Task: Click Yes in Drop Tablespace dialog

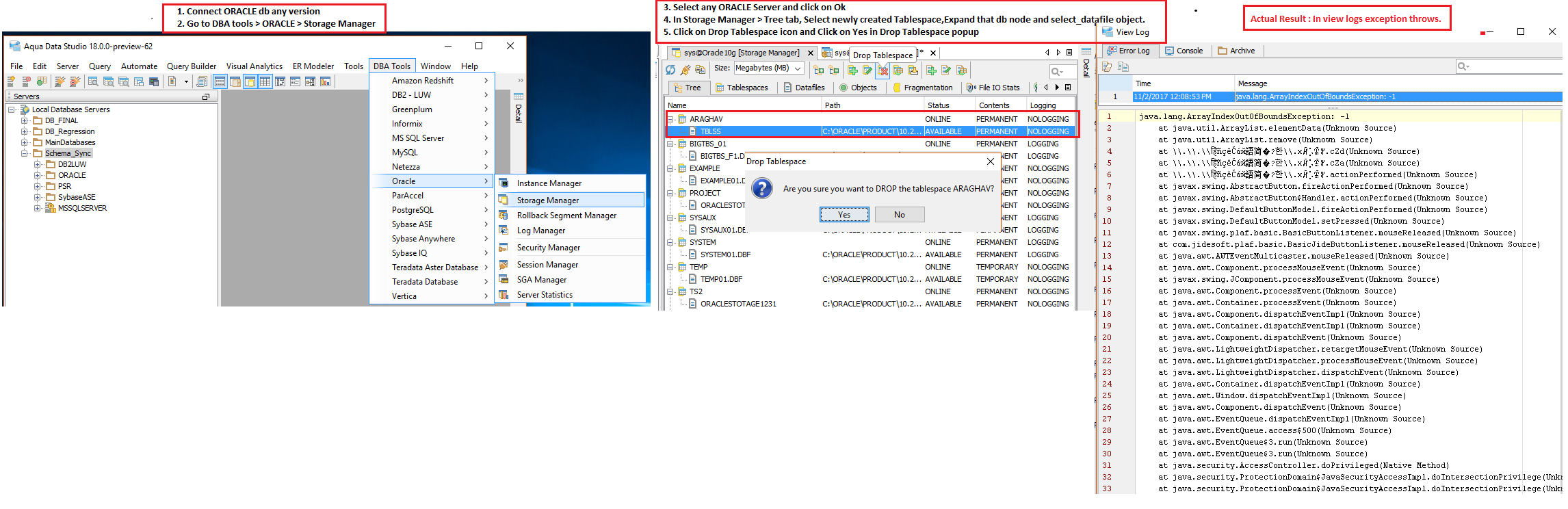Action: pos(844,215)
